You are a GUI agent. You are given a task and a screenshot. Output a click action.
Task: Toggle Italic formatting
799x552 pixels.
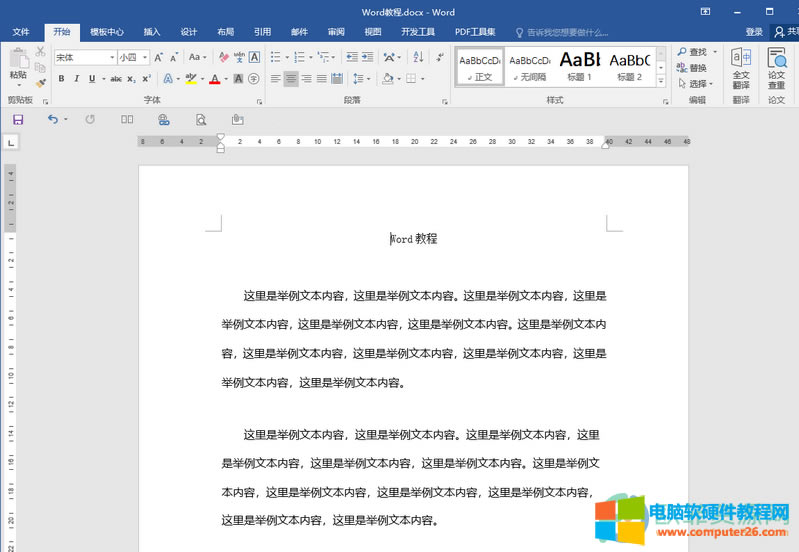(x=76, y=78)
